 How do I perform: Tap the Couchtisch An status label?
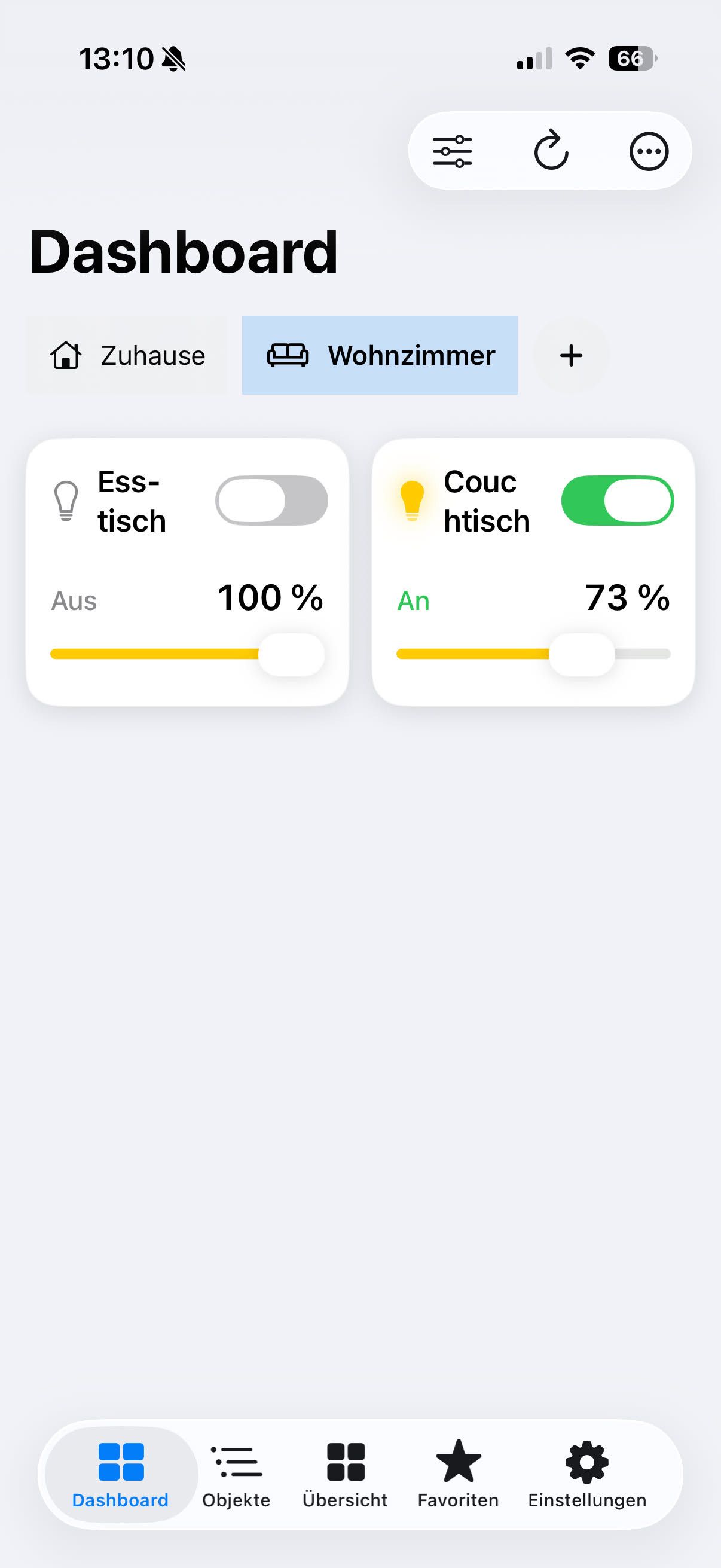(413, 602)
